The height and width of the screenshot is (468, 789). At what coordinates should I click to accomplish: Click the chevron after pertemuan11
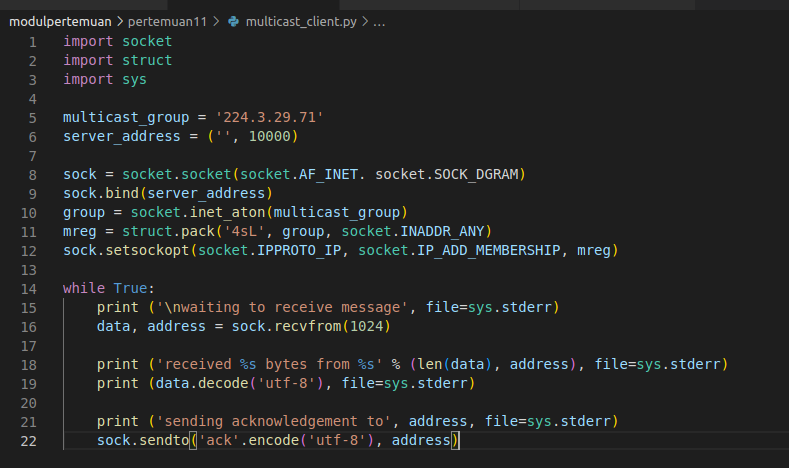pos(216,22)
